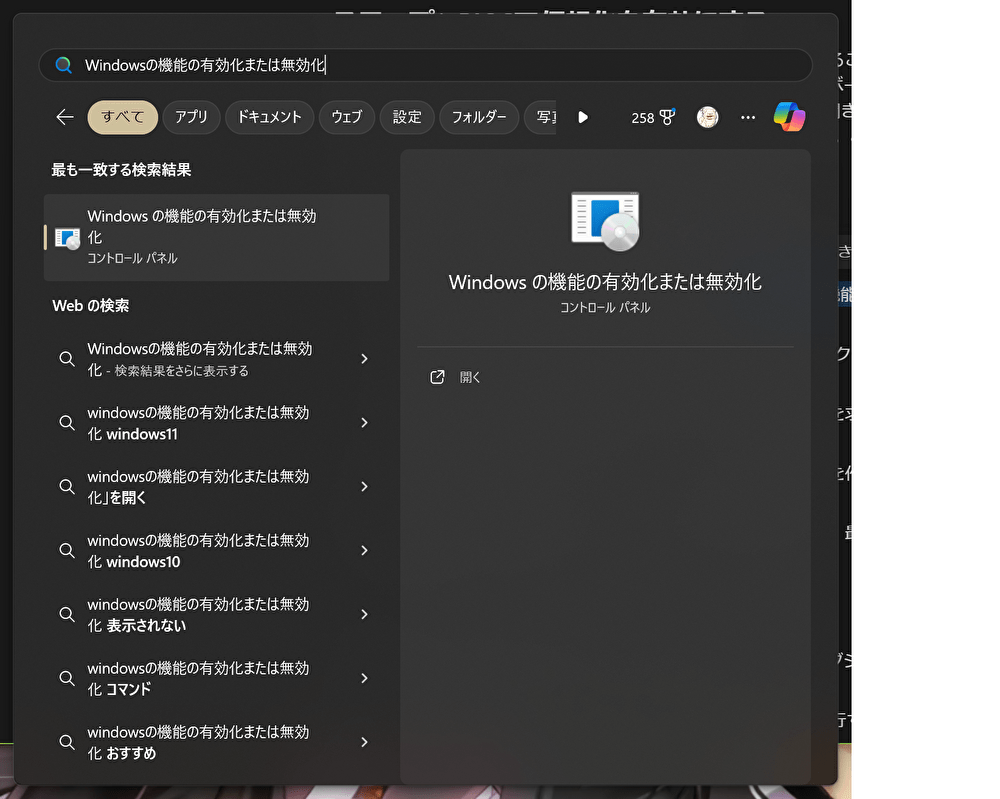Open the web suggestion ending windows11

pos(216,423)
